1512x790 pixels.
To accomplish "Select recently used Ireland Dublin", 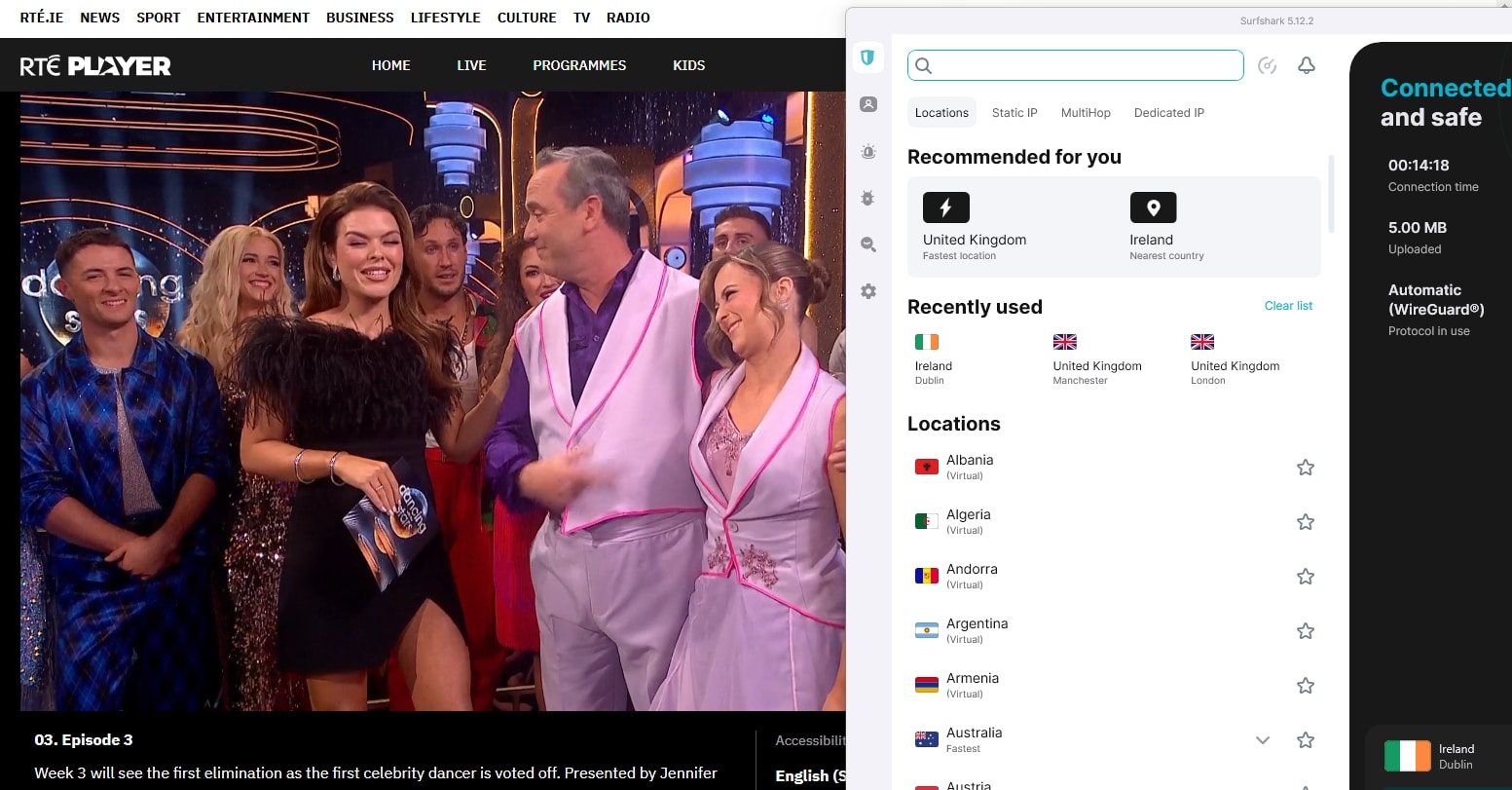I will [934, 359].
